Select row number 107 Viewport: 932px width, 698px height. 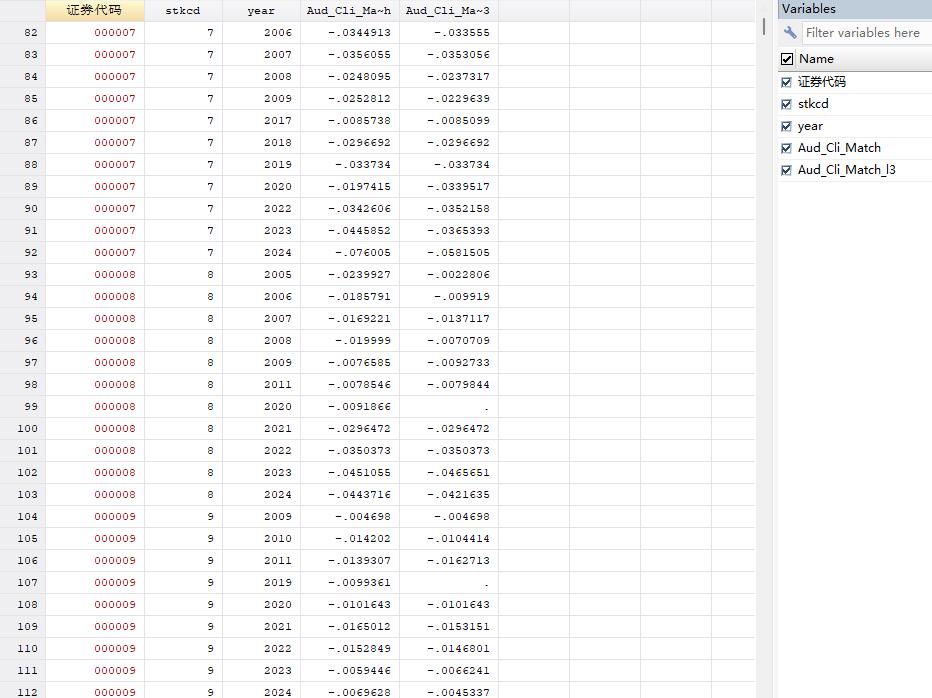(23, 583)
